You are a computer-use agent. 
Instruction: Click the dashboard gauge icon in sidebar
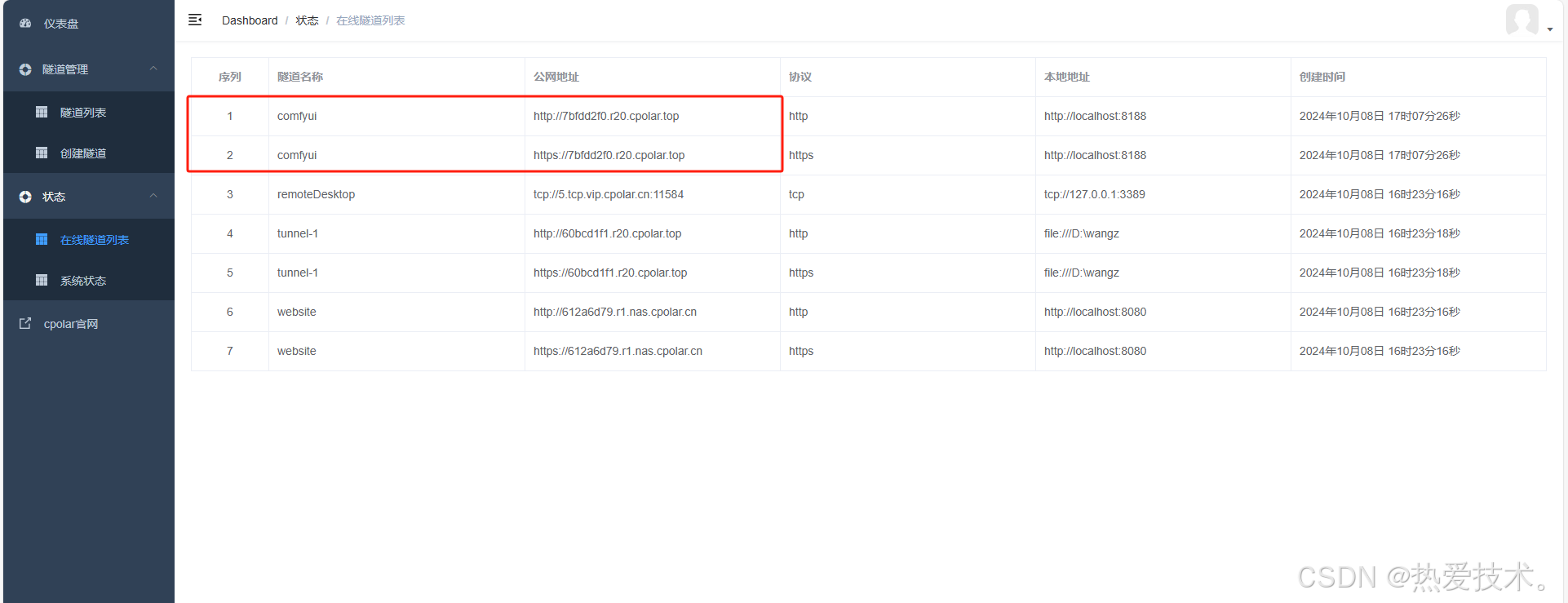point(25,24)
